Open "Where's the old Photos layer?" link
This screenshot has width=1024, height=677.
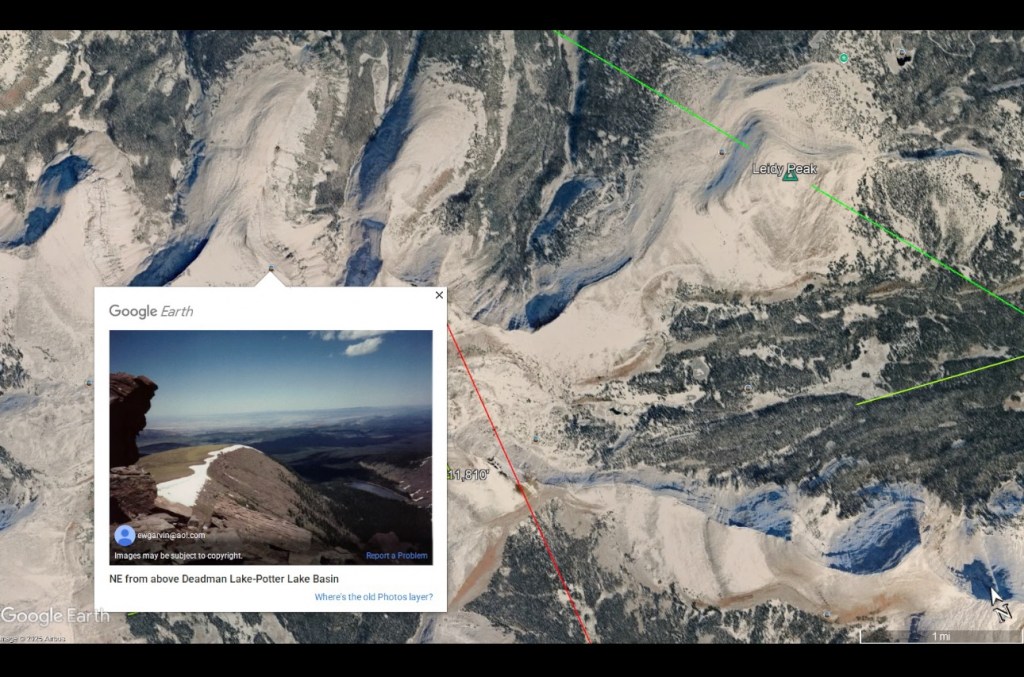point(374,597)
